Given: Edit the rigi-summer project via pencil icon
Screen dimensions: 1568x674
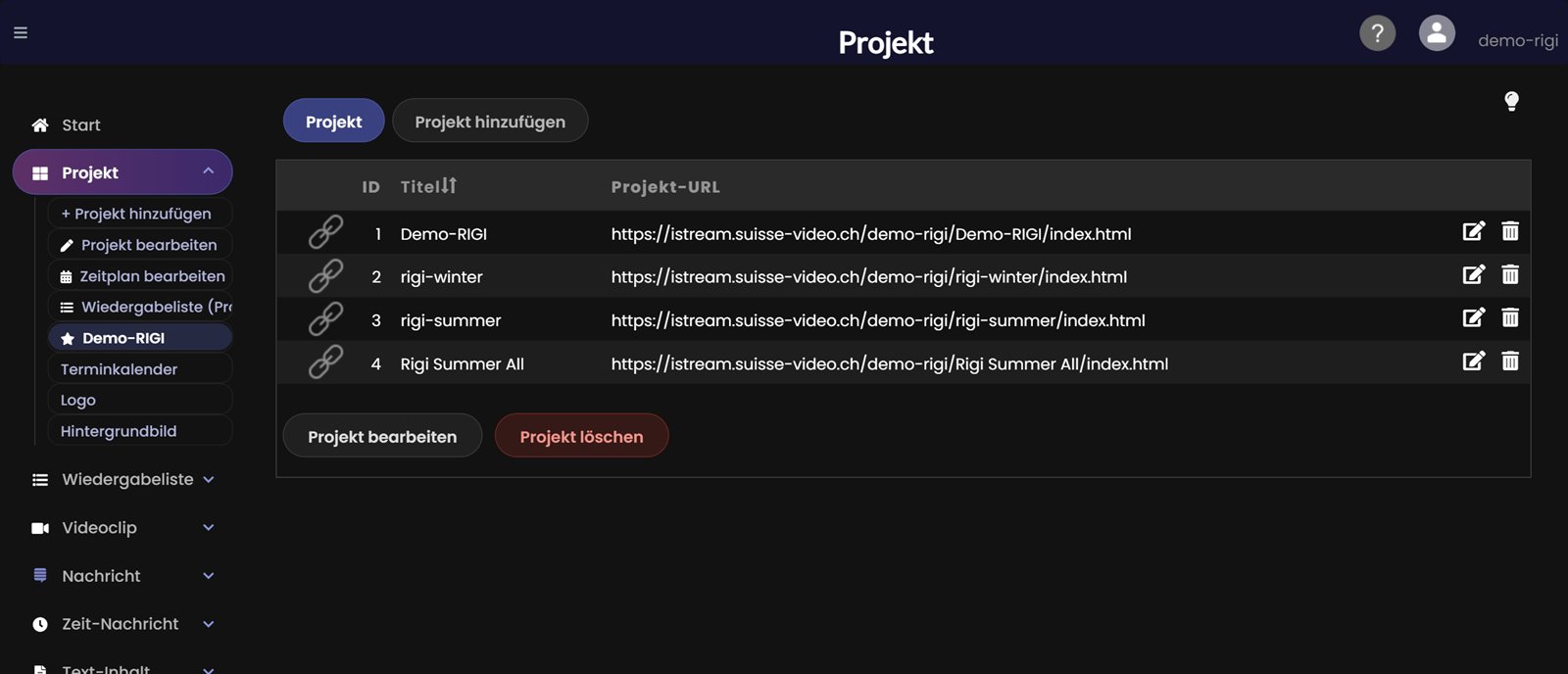Looking at the screenshot, I should coord(1473,317).
